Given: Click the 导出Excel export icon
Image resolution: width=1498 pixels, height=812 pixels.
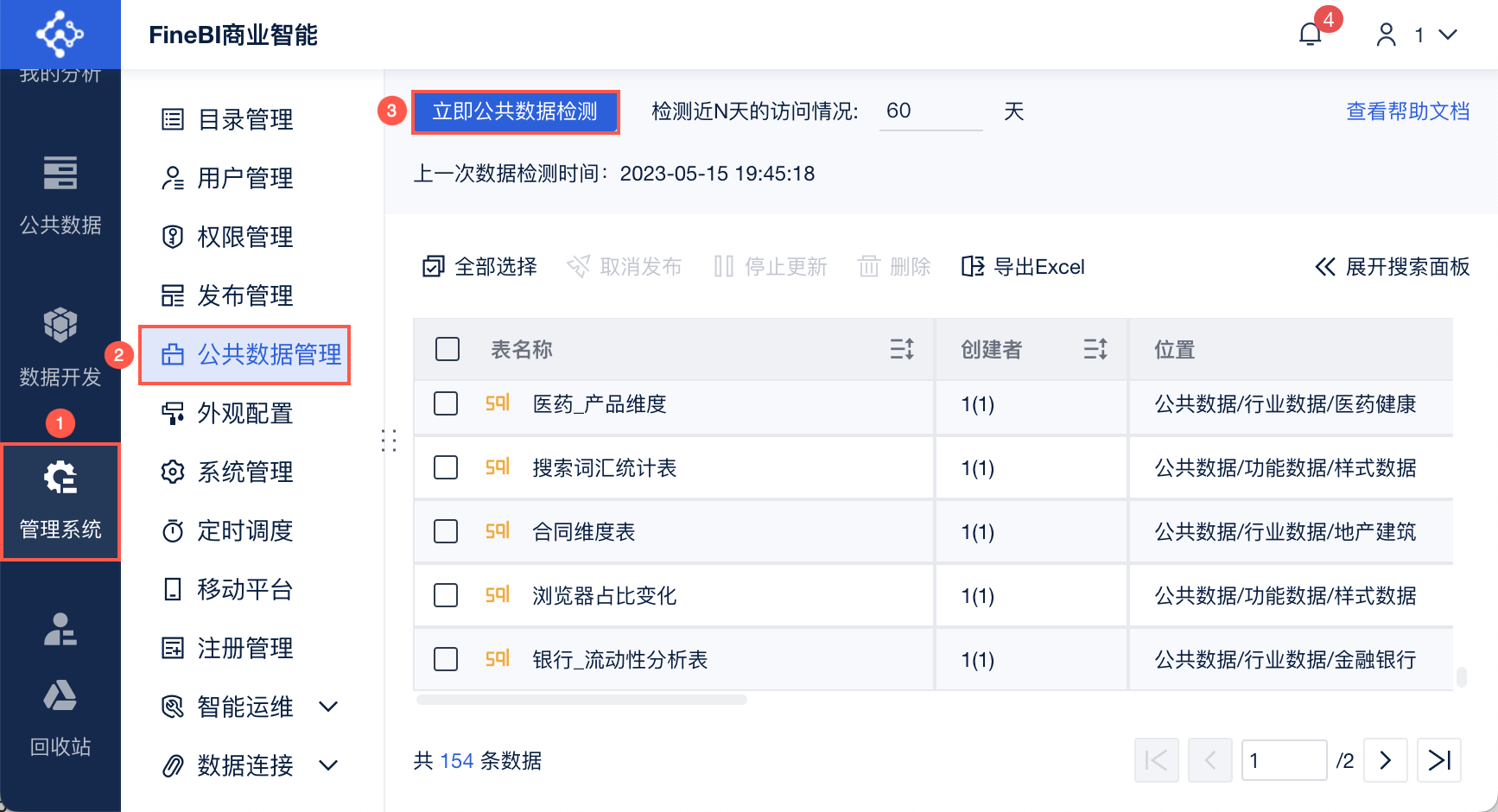Looking at the screenshot, I should 973,266.
